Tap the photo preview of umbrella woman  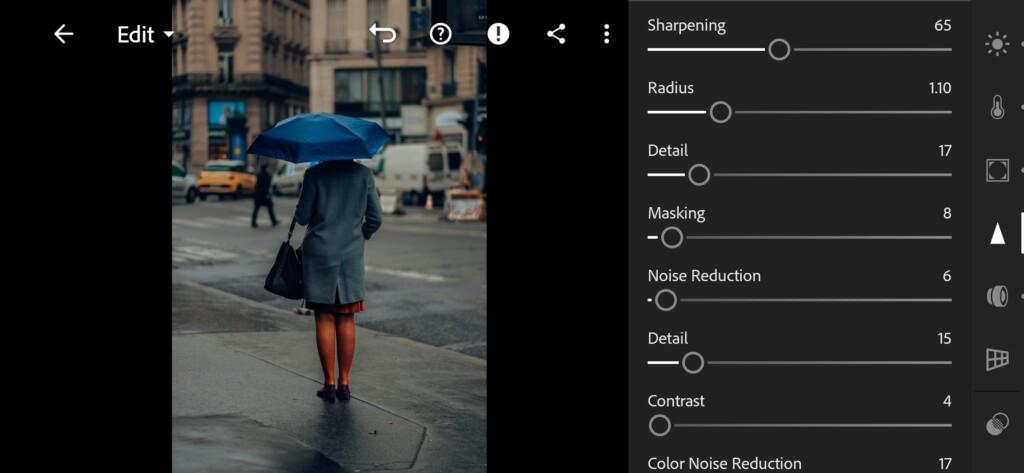(329, 236)
